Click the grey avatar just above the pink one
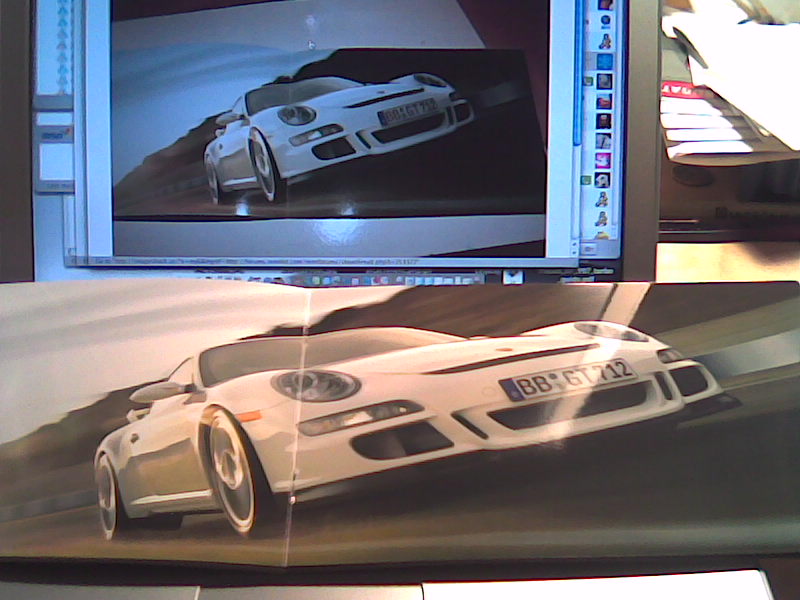Screen dimensions: 800x600 pos(603,141)
